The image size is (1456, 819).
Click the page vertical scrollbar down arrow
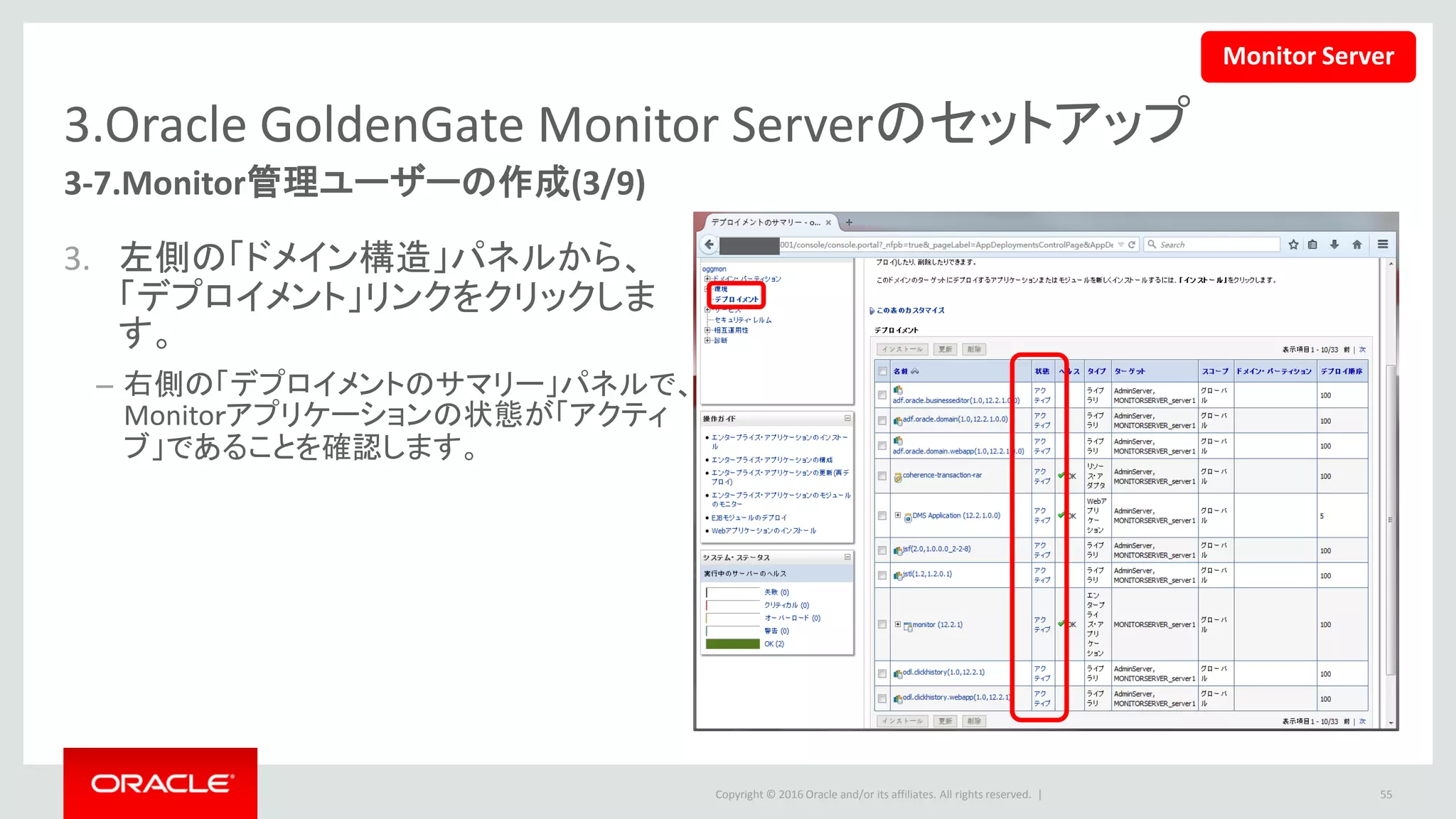[1391, 722]
